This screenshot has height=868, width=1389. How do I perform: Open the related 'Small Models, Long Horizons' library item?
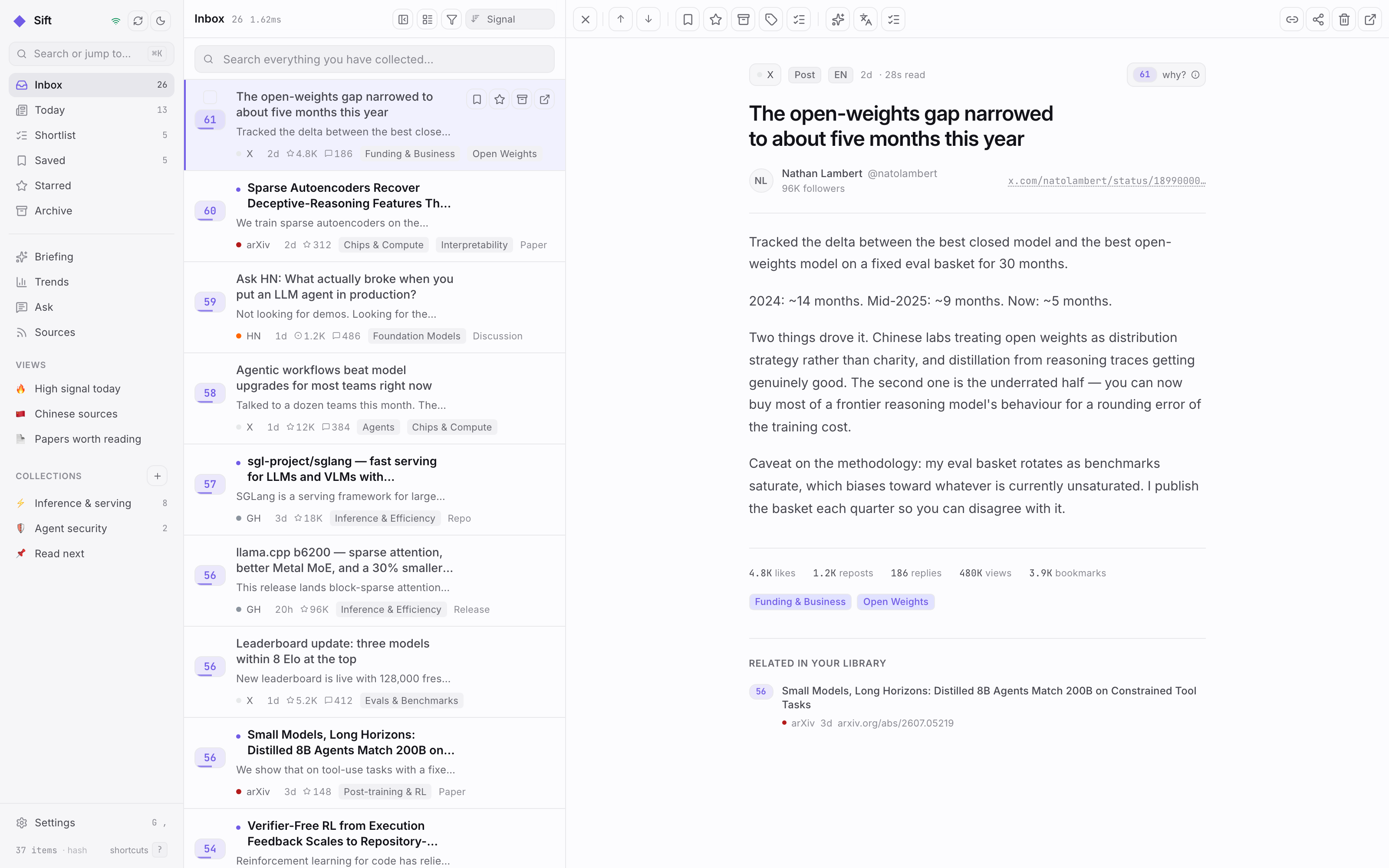[x=977, y=707]
